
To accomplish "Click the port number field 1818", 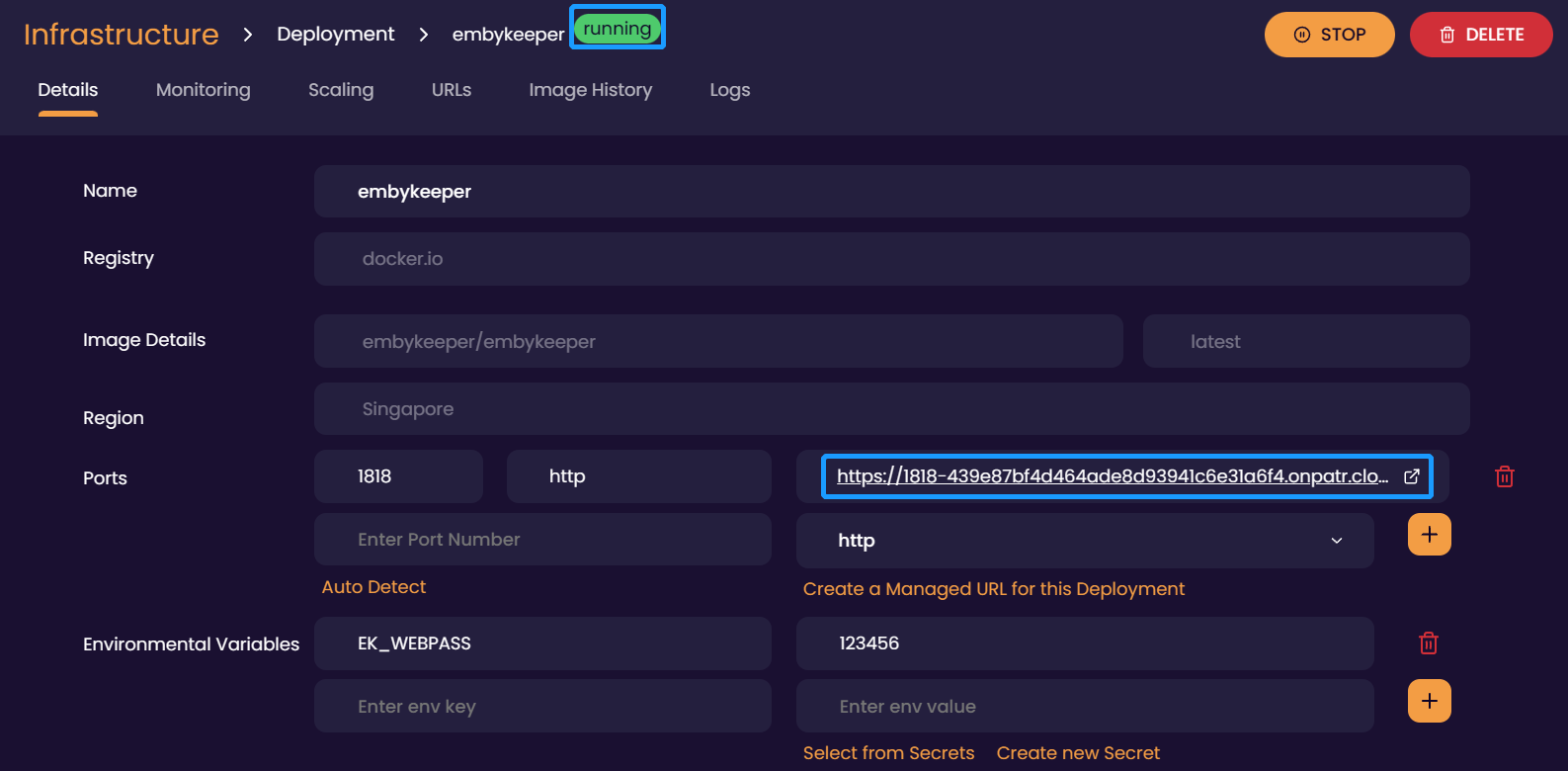I will point(398,476).
